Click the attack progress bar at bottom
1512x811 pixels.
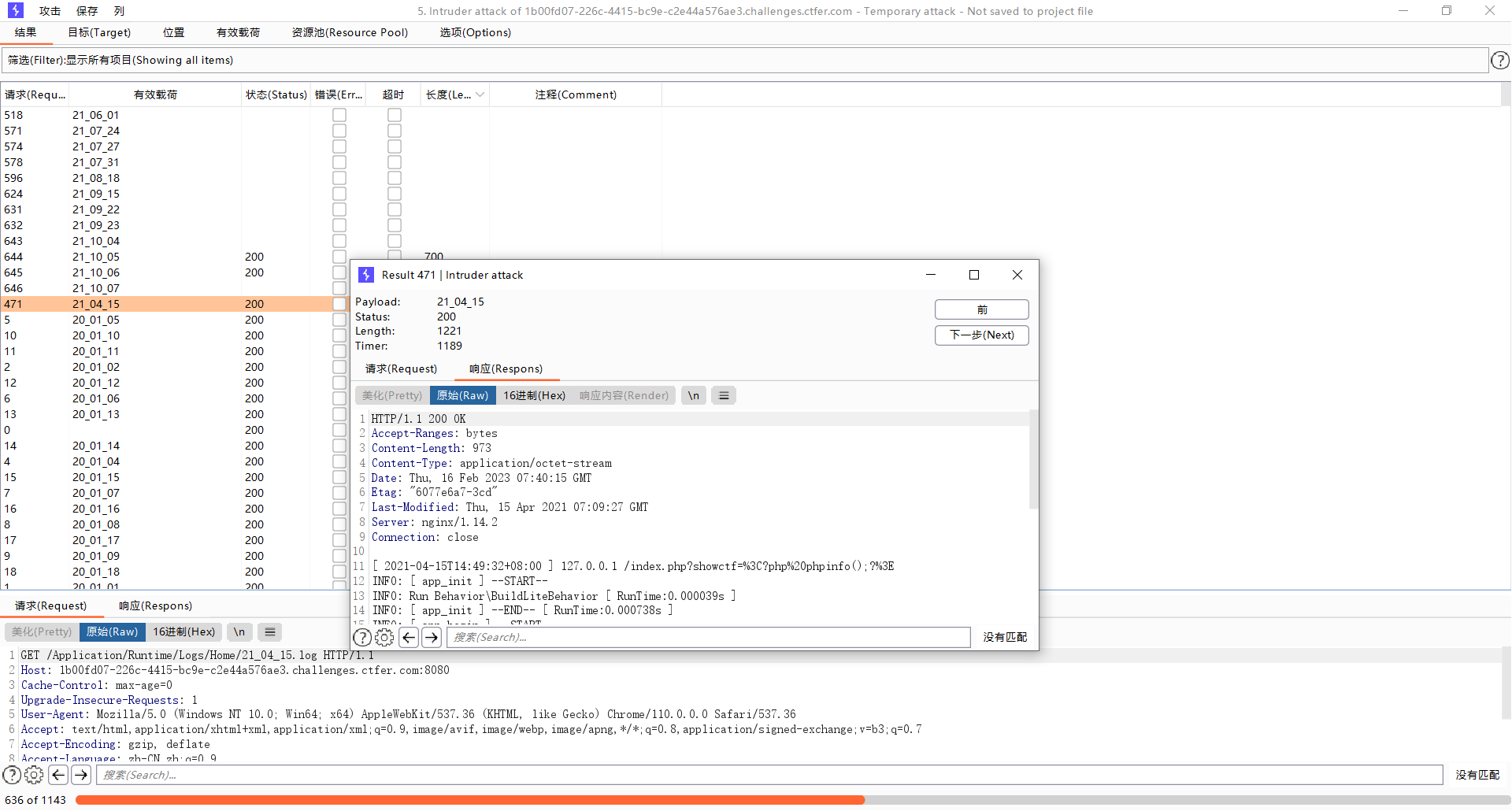click(792, 800)
